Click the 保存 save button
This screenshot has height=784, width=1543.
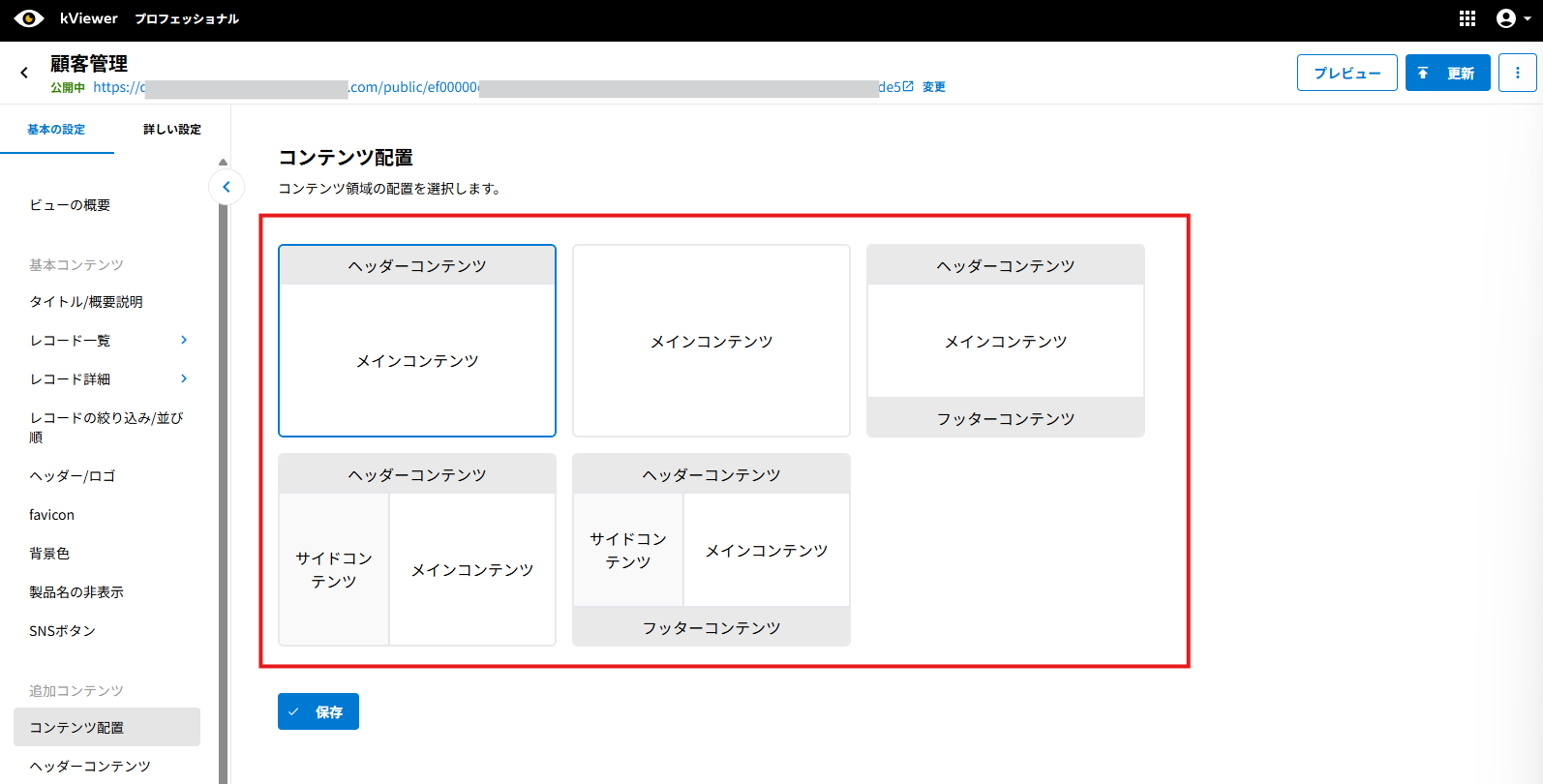coord(318,711)
